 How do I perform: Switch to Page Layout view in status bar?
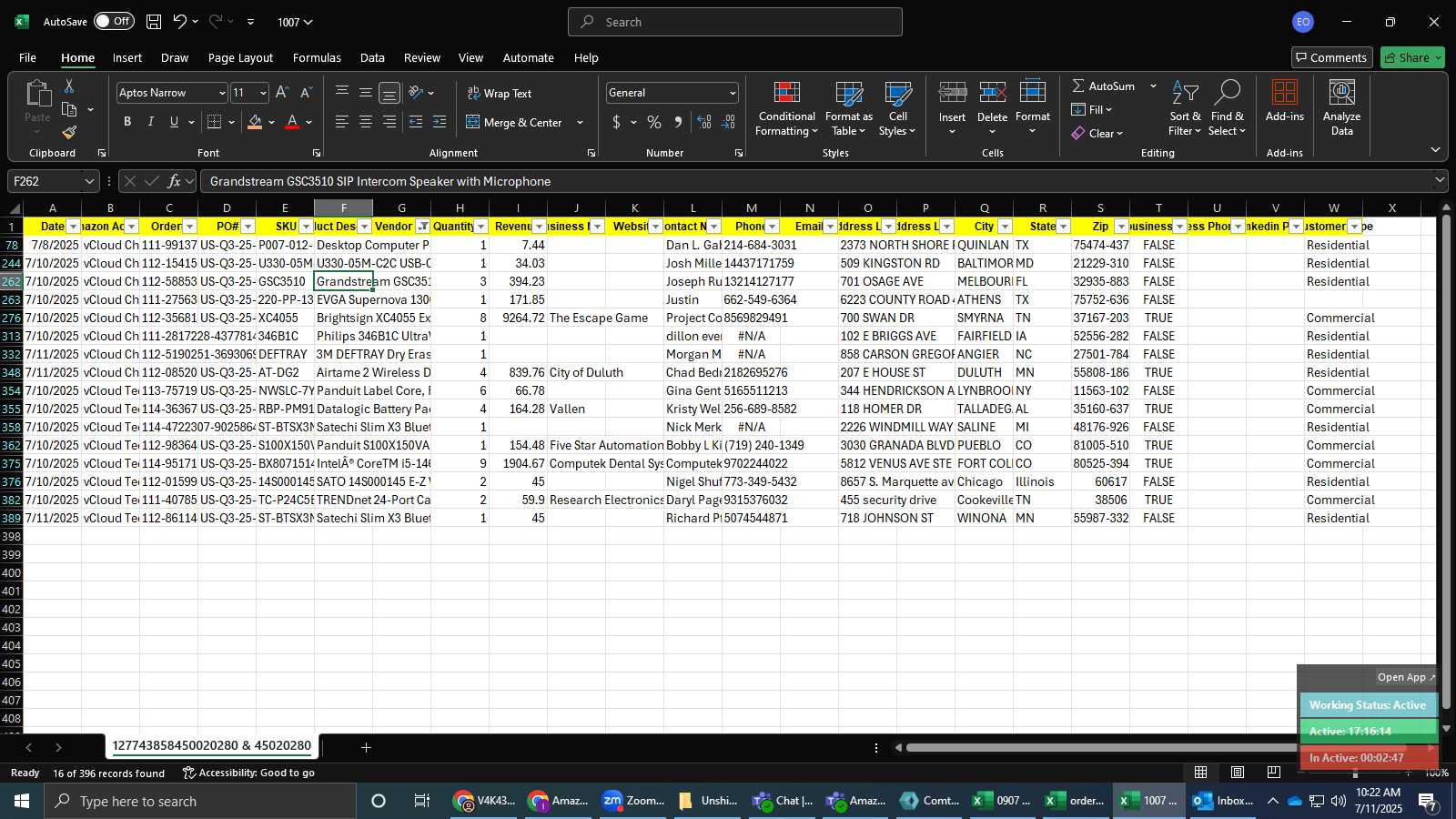coord(1238,773)
